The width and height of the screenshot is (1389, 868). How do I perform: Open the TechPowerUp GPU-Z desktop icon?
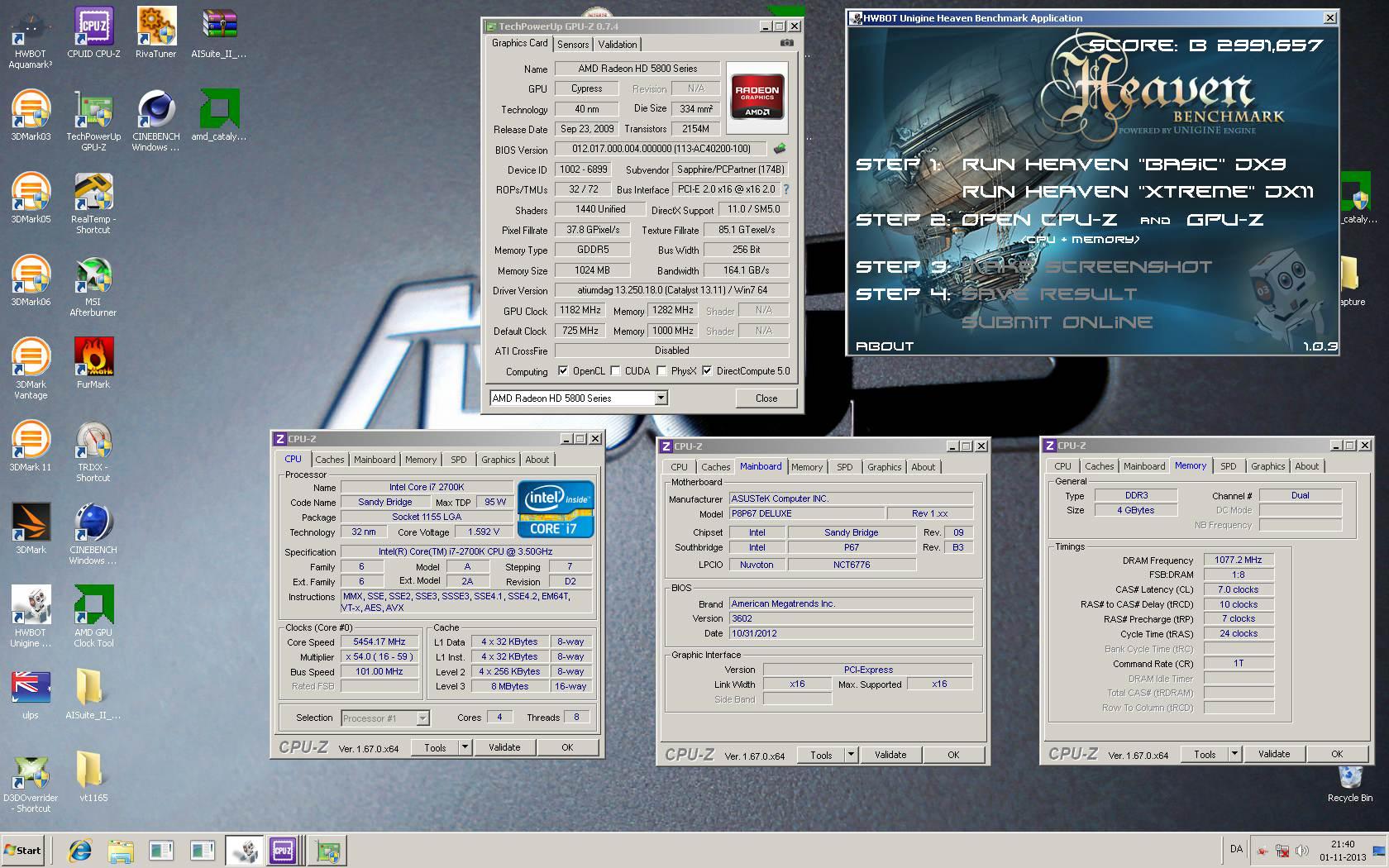coord(93,121)
